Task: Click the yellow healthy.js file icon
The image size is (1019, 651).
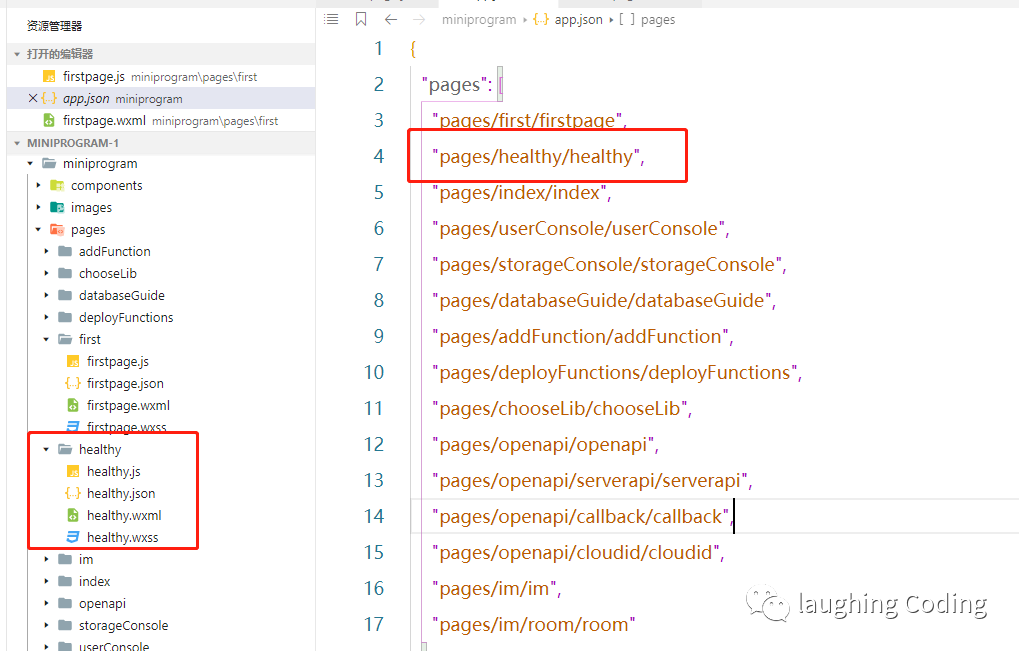Action: pyautogui.click(x=73, y=471)
